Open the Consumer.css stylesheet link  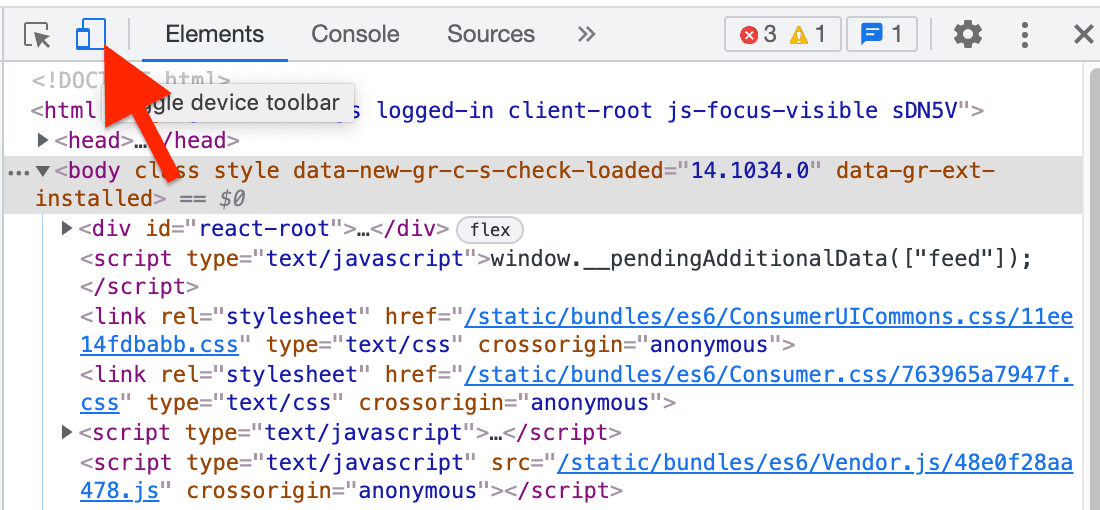click(x=768, y=375)
